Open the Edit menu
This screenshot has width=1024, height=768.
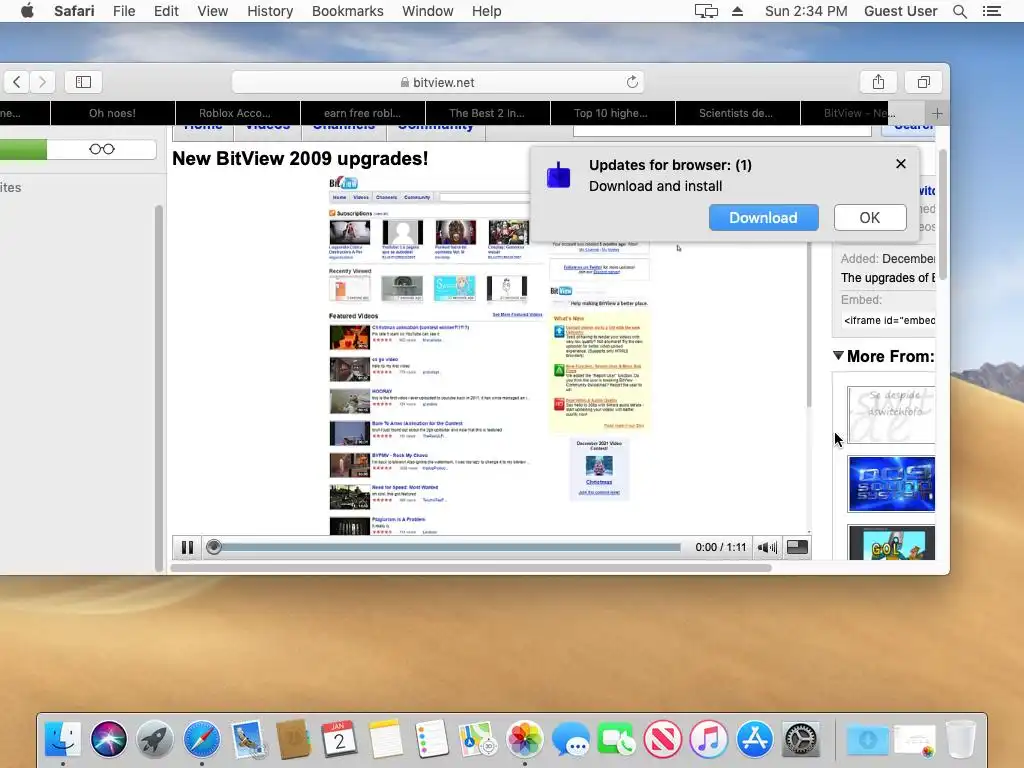click(166, 11)
